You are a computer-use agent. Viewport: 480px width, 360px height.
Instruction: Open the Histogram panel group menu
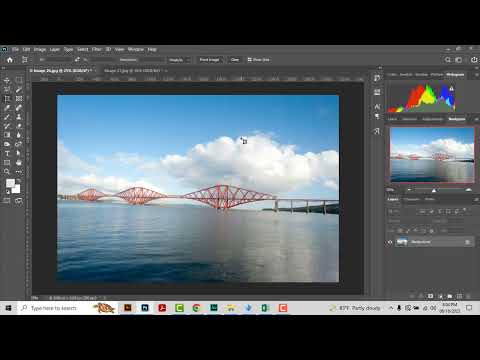476,75
